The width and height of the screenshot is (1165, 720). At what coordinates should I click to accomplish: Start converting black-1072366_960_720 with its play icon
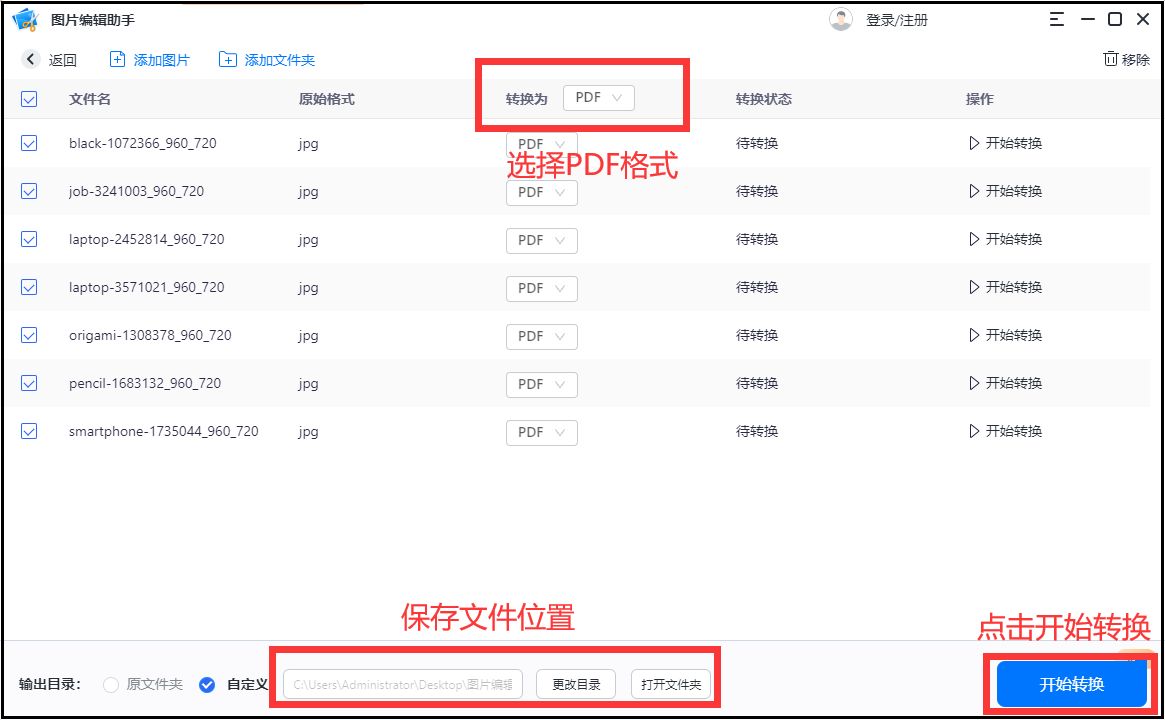972,143
